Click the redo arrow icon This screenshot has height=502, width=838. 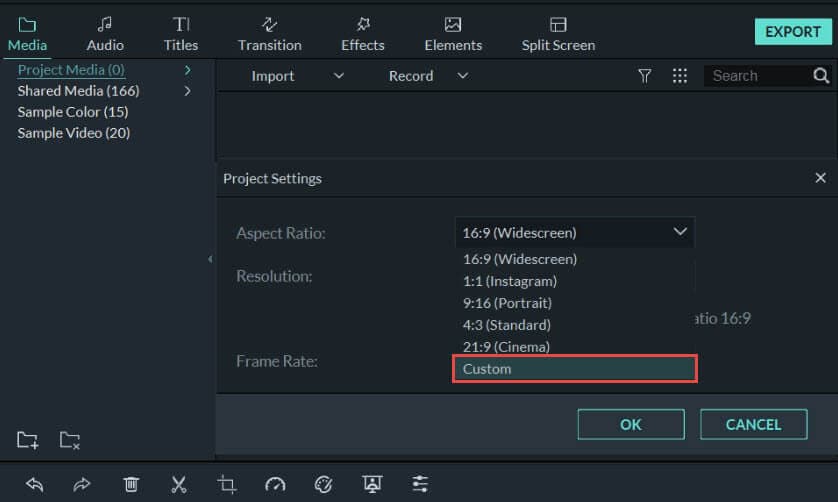pos(82,484)
